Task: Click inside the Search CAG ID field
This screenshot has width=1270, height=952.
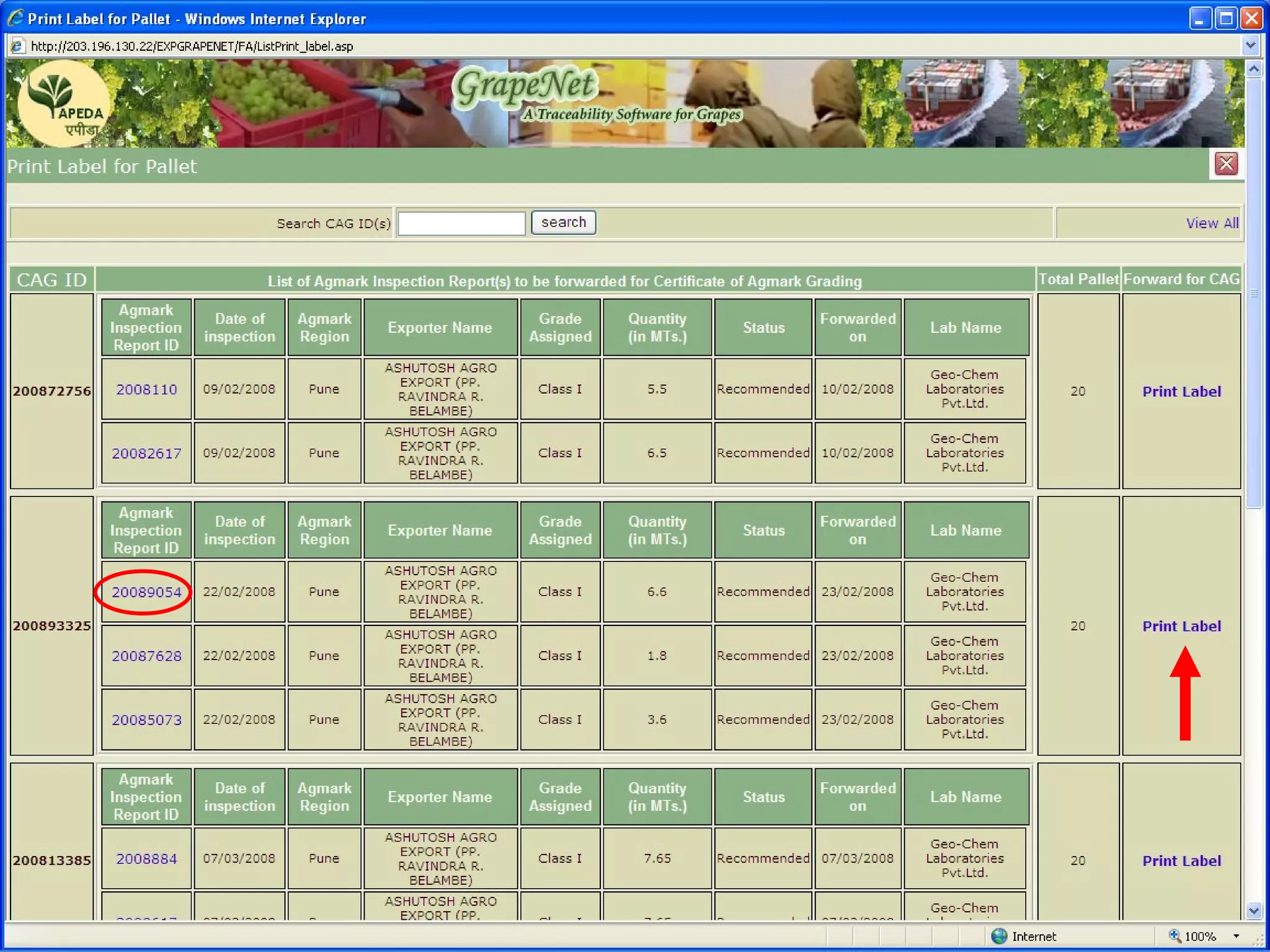Action: [461, 223]
